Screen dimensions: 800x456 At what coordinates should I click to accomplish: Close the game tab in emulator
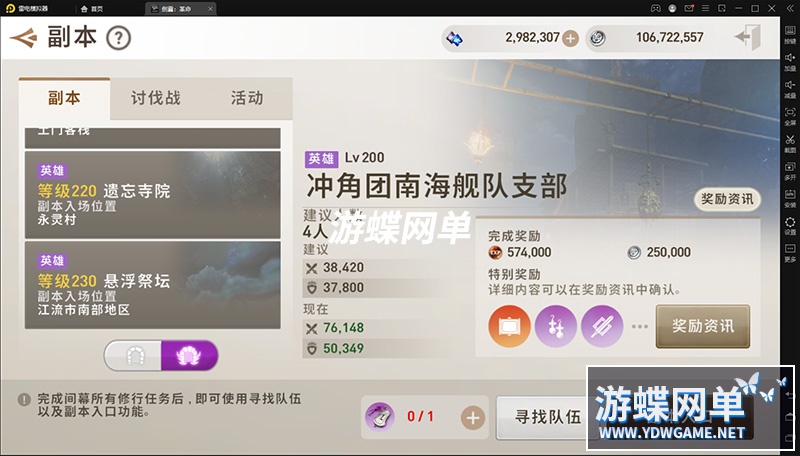pos(210,9)
